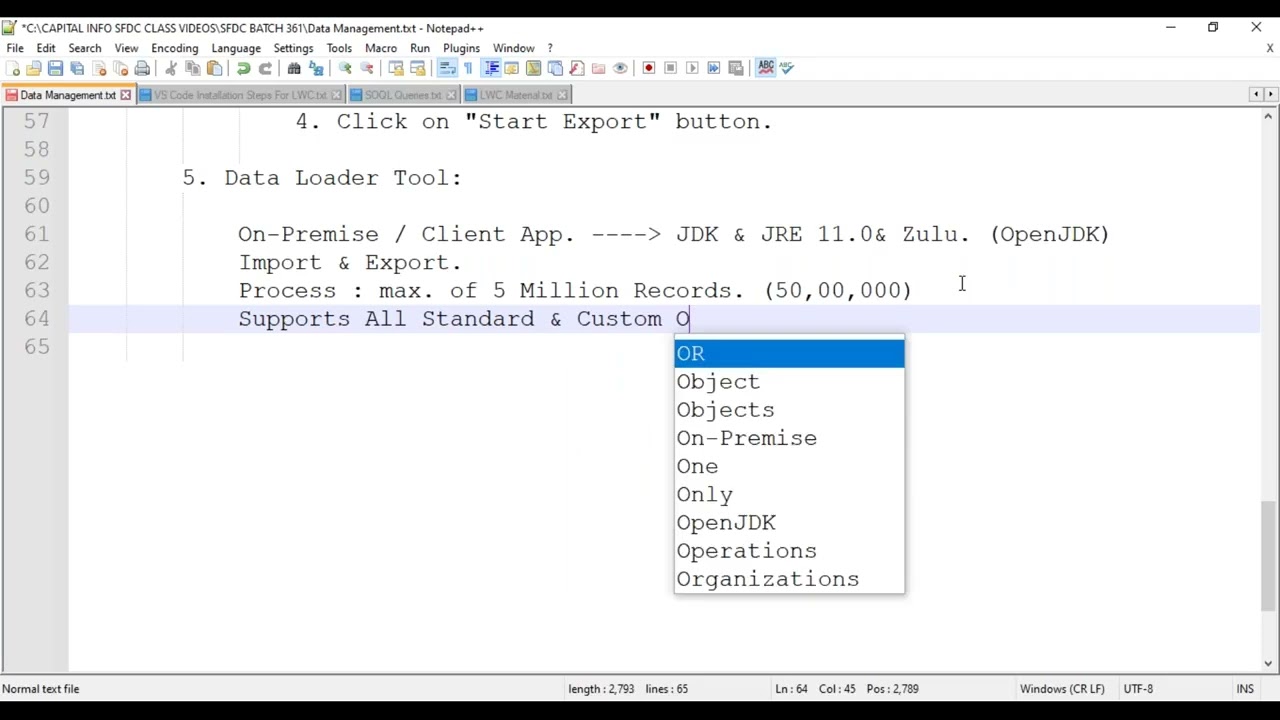Close the SOQL Queries.txt tab
Screen dimensions: 1280x720
(451, 95)
